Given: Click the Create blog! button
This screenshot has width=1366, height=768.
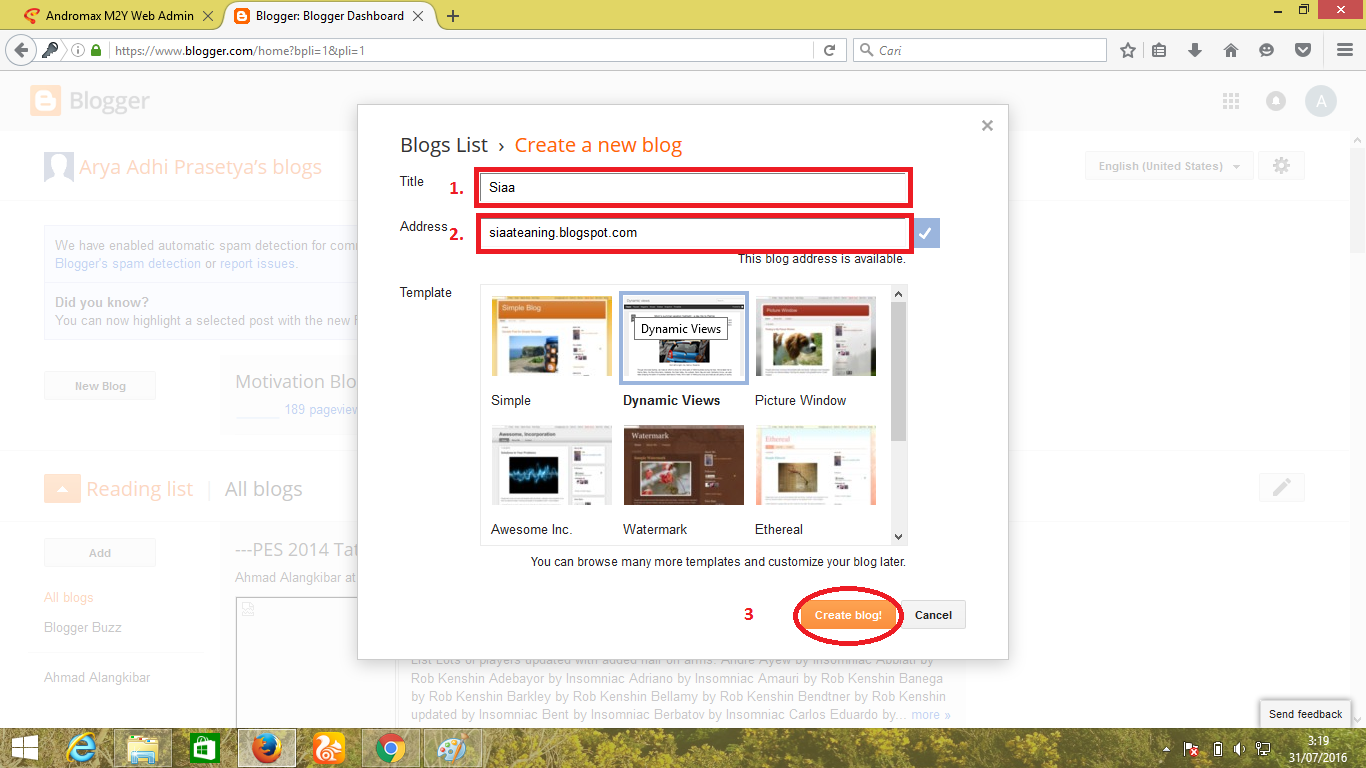Looking at the screenshot, I should [847, 614].
